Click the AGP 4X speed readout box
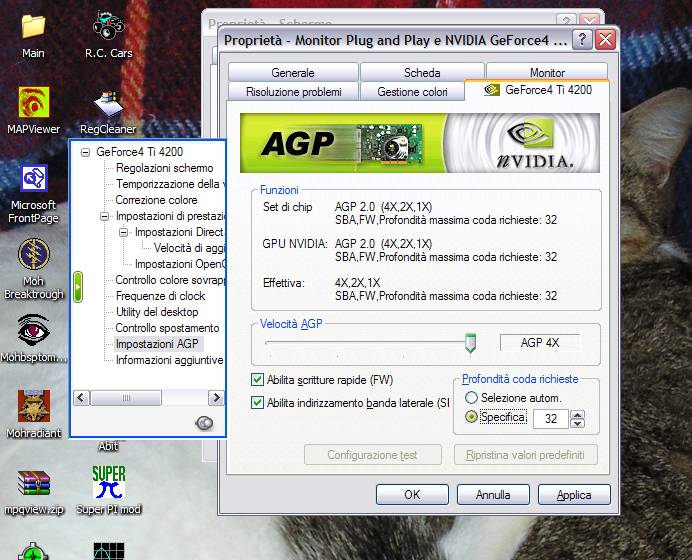692x560 pixels. (x=540, y=342)
